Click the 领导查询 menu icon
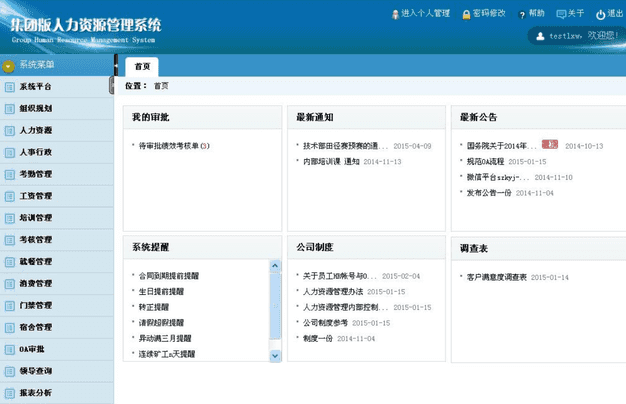The image size is (626, 404). coord(10,372)
